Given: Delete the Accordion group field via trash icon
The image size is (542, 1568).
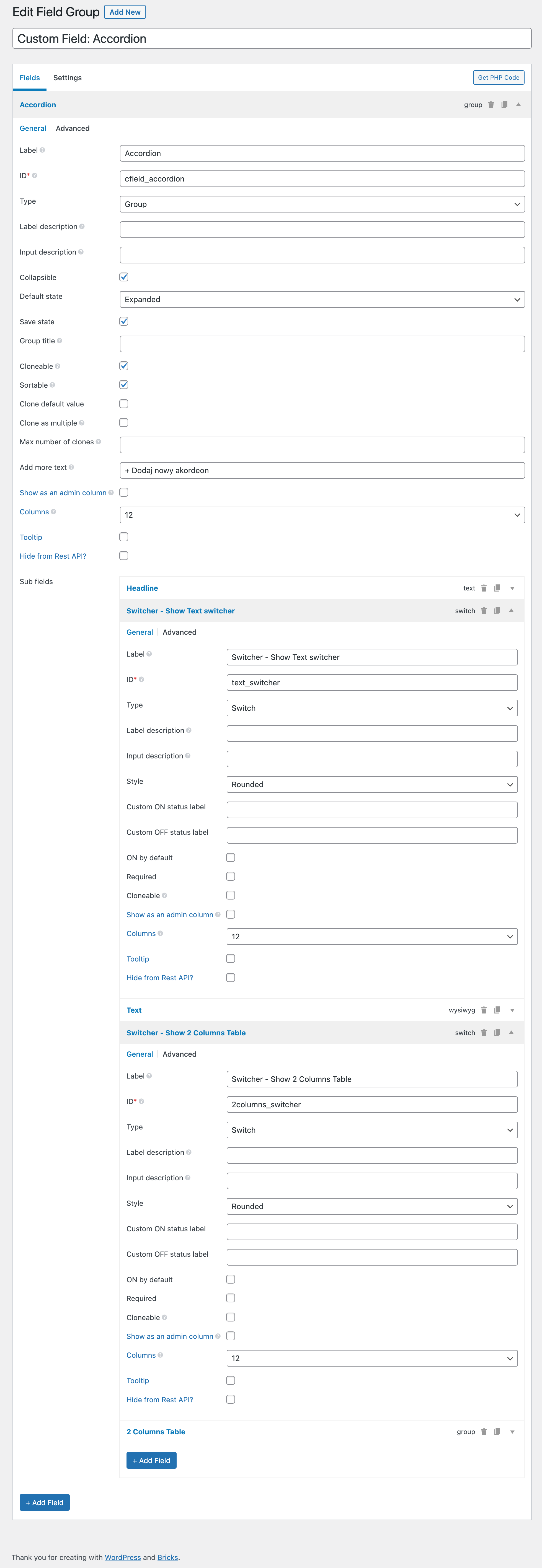Looking at the screenshot, I should pyautogui.click(x=491, y=105).
